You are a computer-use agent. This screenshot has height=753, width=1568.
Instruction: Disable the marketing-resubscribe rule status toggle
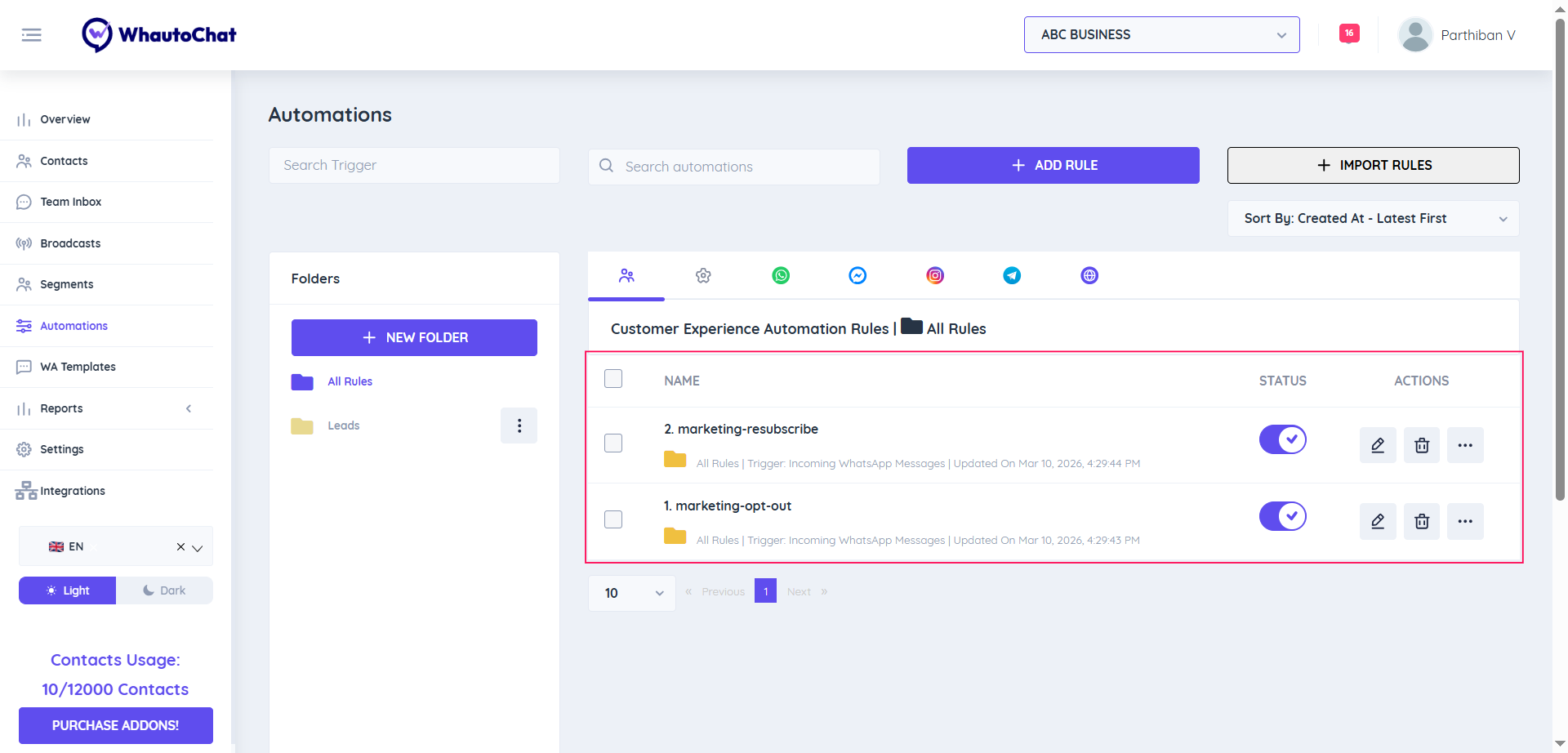1282,439
